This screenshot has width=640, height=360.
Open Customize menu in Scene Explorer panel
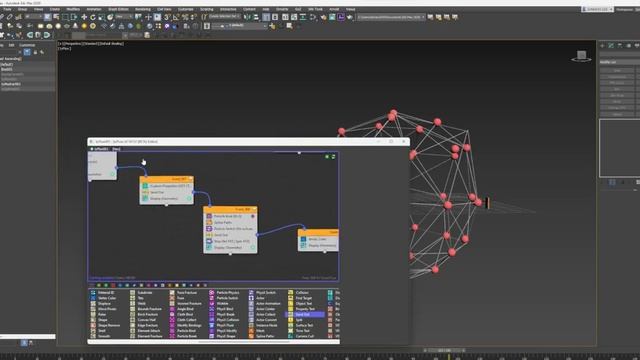[27, 45]
